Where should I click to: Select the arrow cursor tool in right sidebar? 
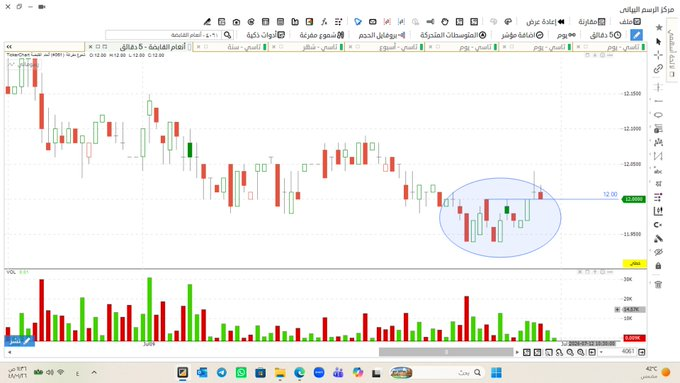[x=658, y=41]
